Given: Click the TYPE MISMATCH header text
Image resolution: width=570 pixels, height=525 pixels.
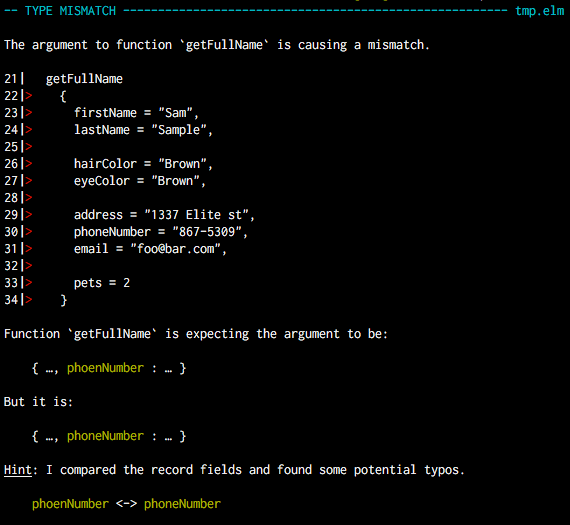Looking at the screenshot, I should (x=71, y=11).
